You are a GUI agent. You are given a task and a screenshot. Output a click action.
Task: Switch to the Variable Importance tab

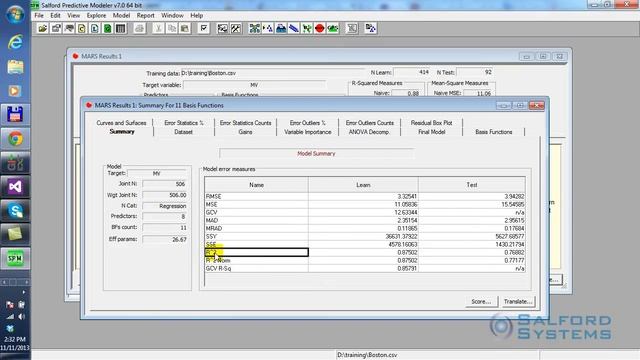[x=308, y=132]
